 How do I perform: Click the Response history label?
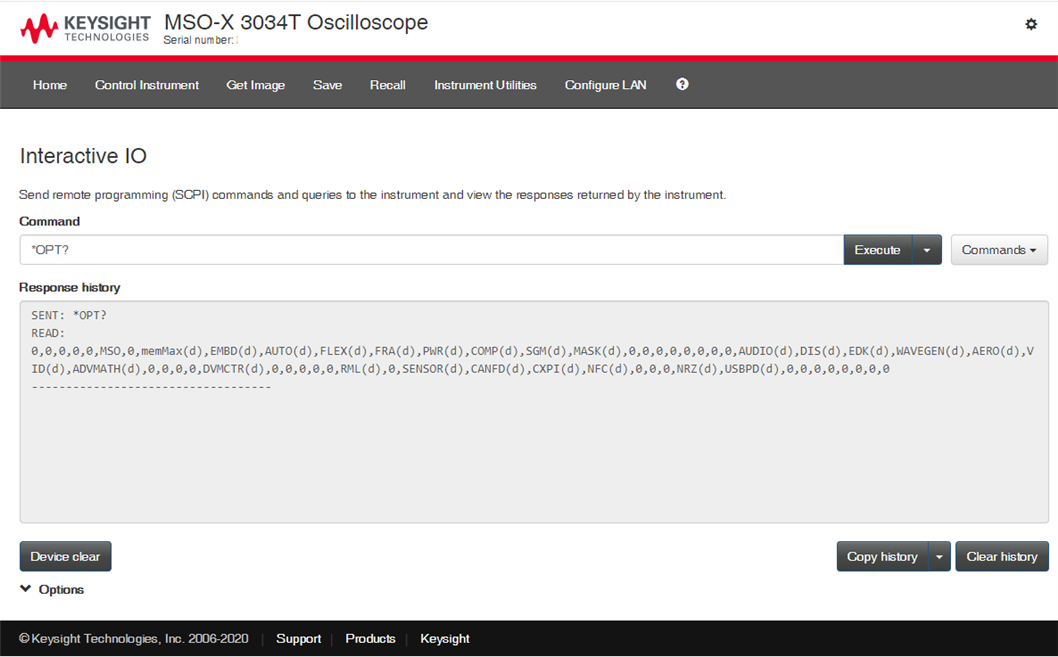[69, 287]
